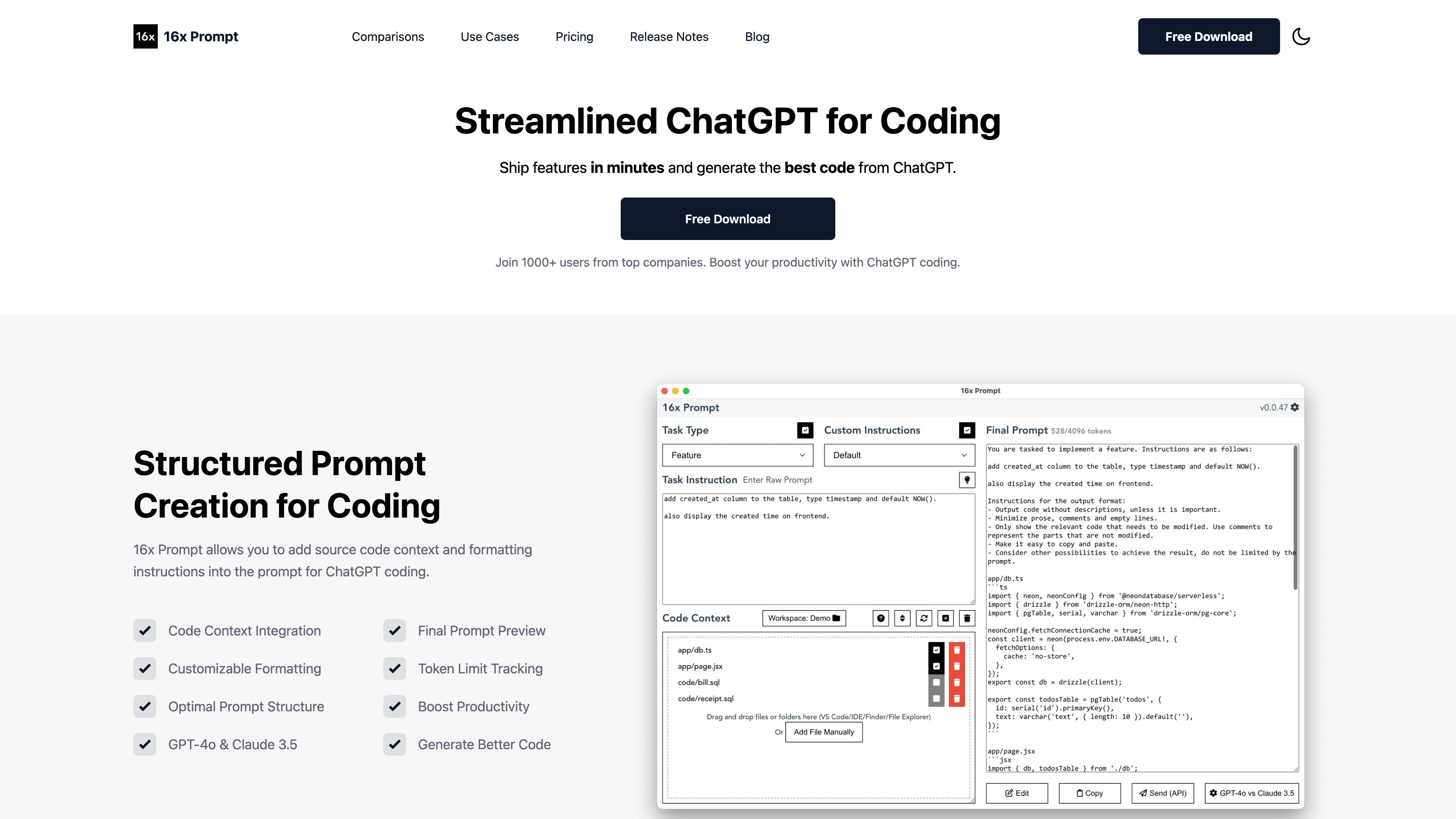This screenshot has width=1456, height=819.
Task: Click the workspace selector icon next to Demo
Action: (x=834, y=618)
